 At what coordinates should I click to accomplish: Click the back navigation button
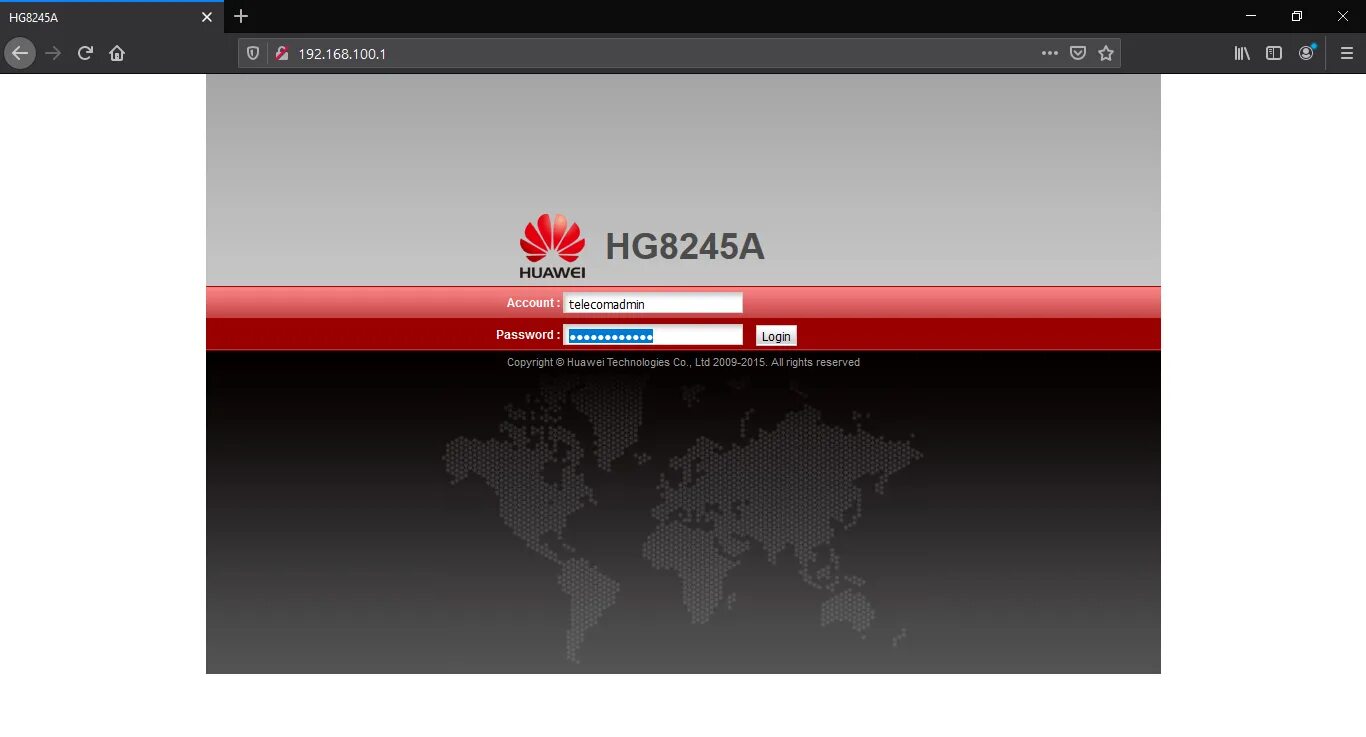tap(20, 52)
